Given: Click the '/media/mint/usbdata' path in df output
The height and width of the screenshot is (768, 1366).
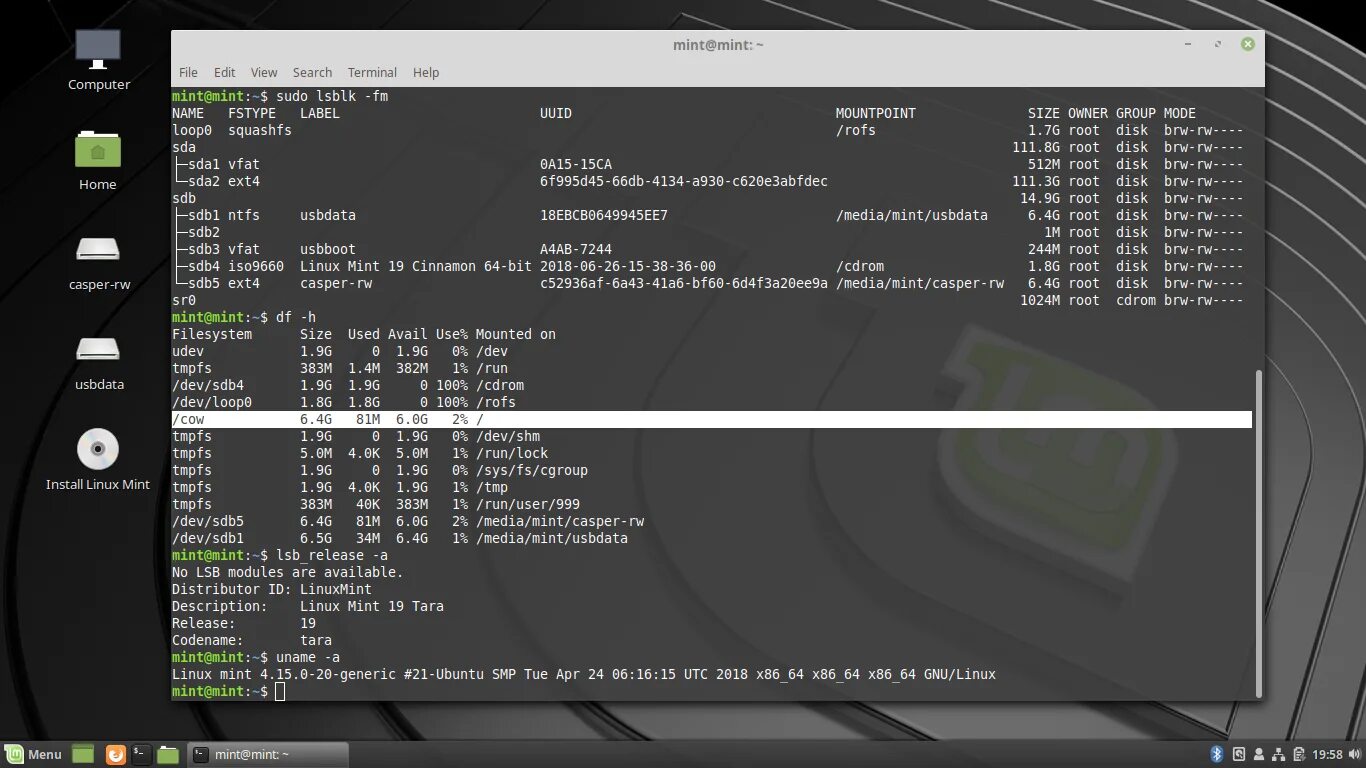Looking at the screenshot, I should (552, 538).
